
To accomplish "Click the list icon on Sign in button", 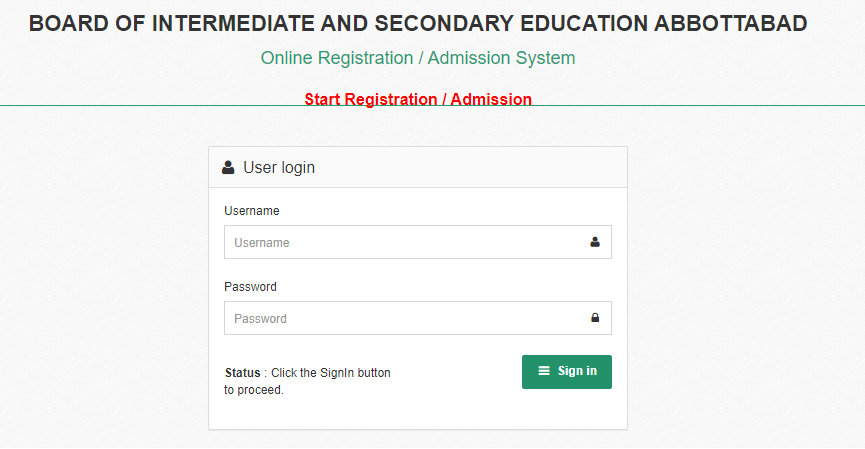I will tap(544, 371).
